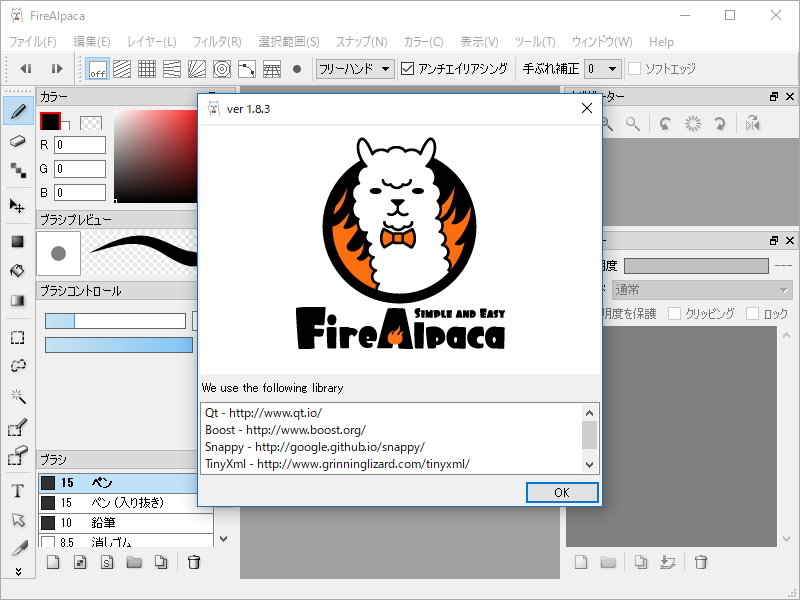Select the Bucket fill tool
This screenshot has width=800, height=600.
click(17, 271)
